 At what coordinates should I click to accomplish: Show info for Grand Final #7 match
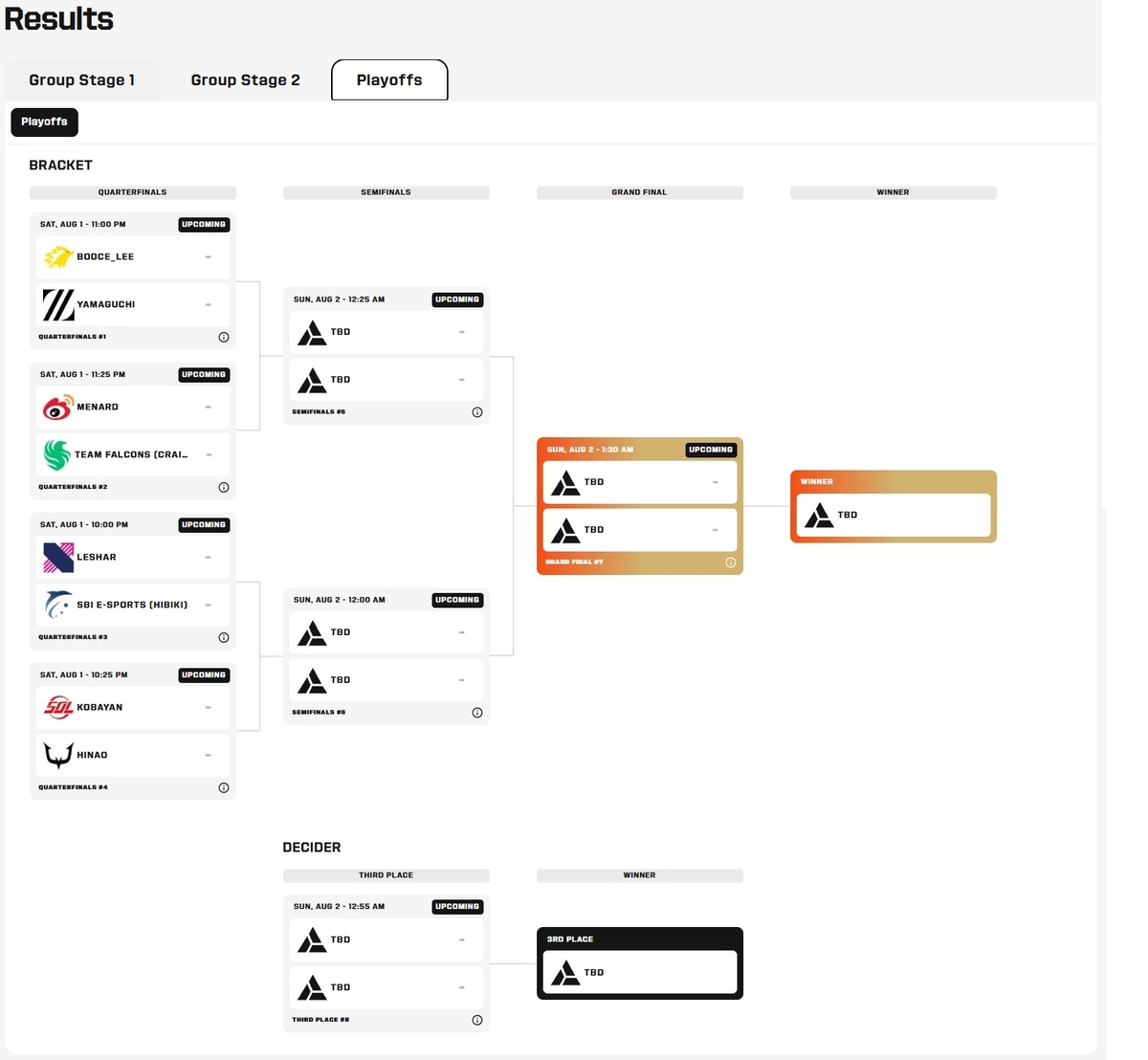tap(731, 563)
